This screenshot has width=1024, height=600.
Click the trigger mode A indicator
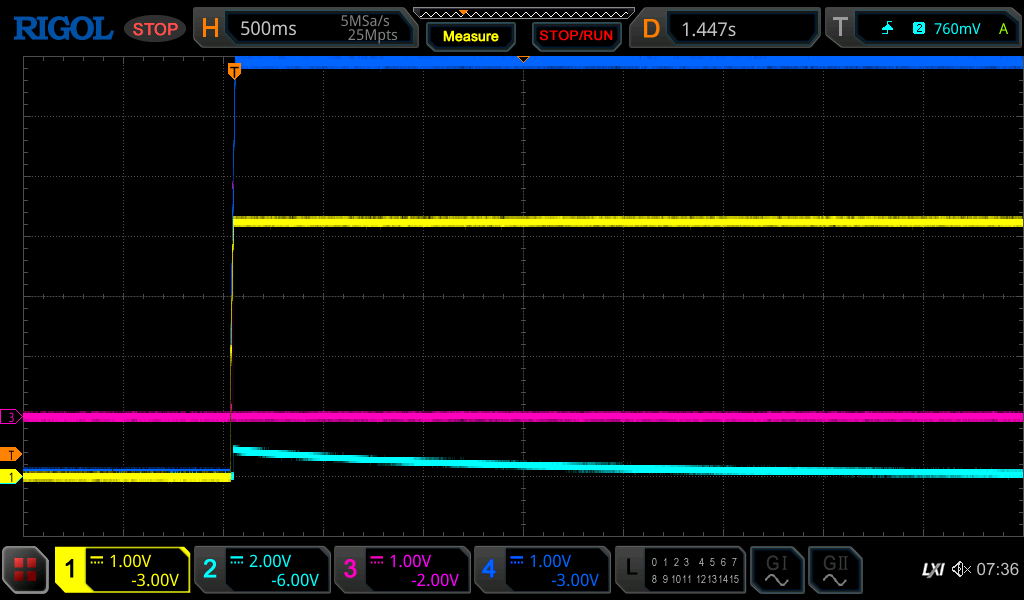pyautogui.click(x=1003, y=29)
